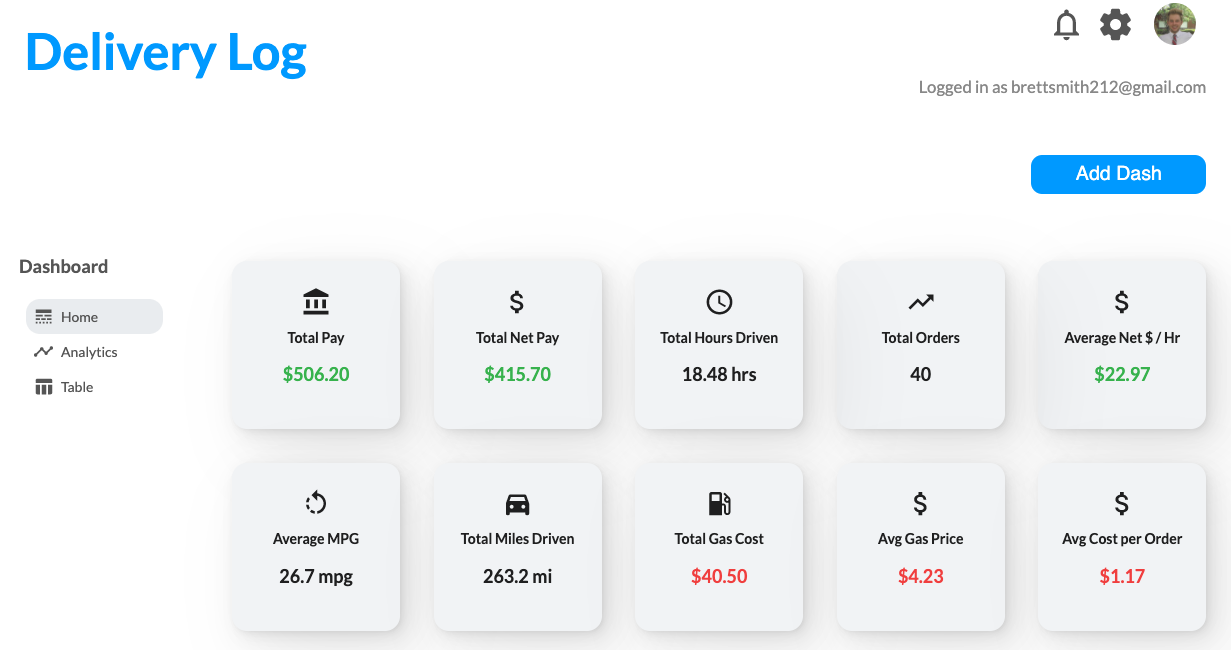Image resolution: width=1231 pixels, height=650 pixels.
Task: Open settings via the gear icon
Action: [x=1116, y=25]
